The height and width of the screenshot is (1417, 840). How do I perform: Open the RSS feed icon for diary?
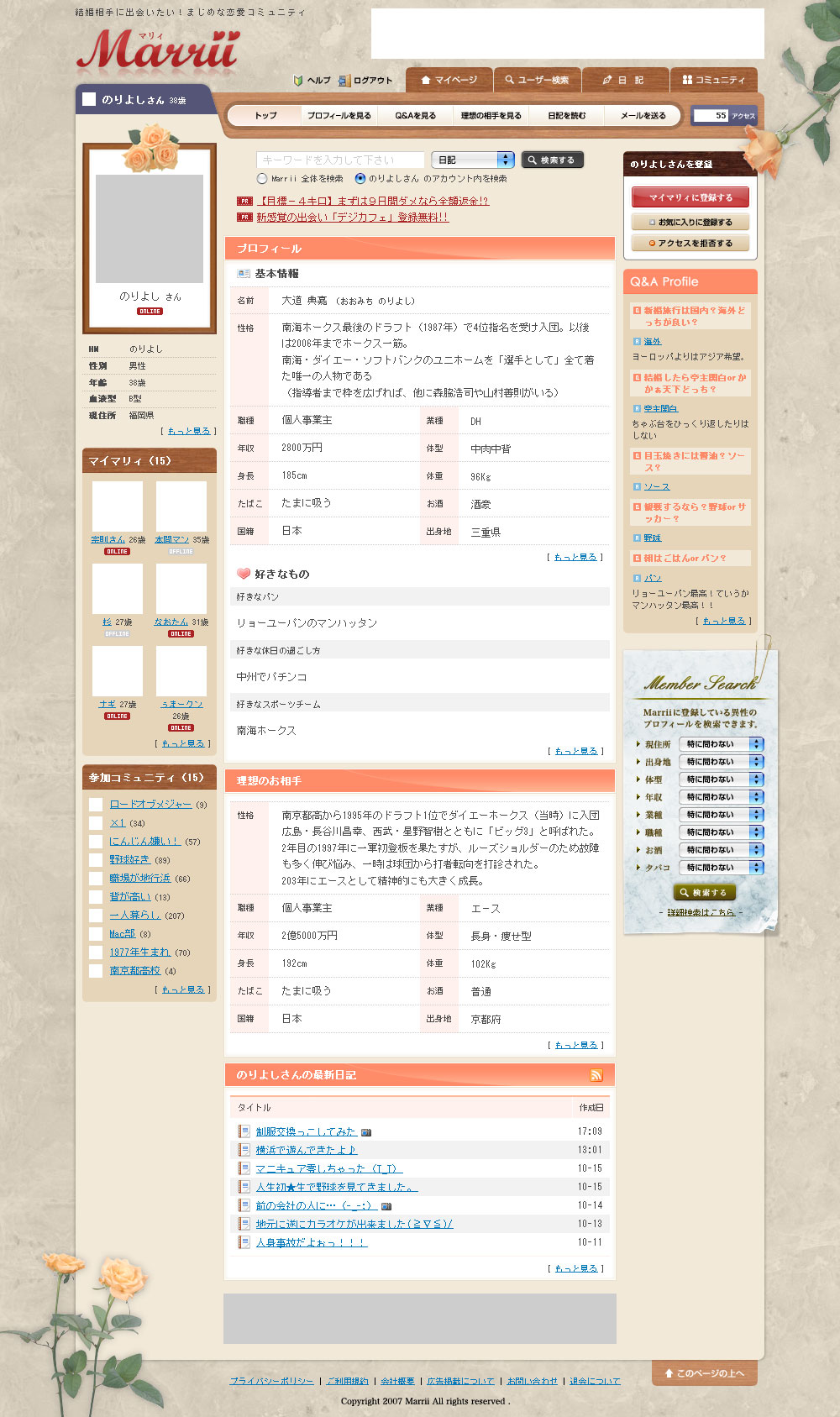(596, 1075)
